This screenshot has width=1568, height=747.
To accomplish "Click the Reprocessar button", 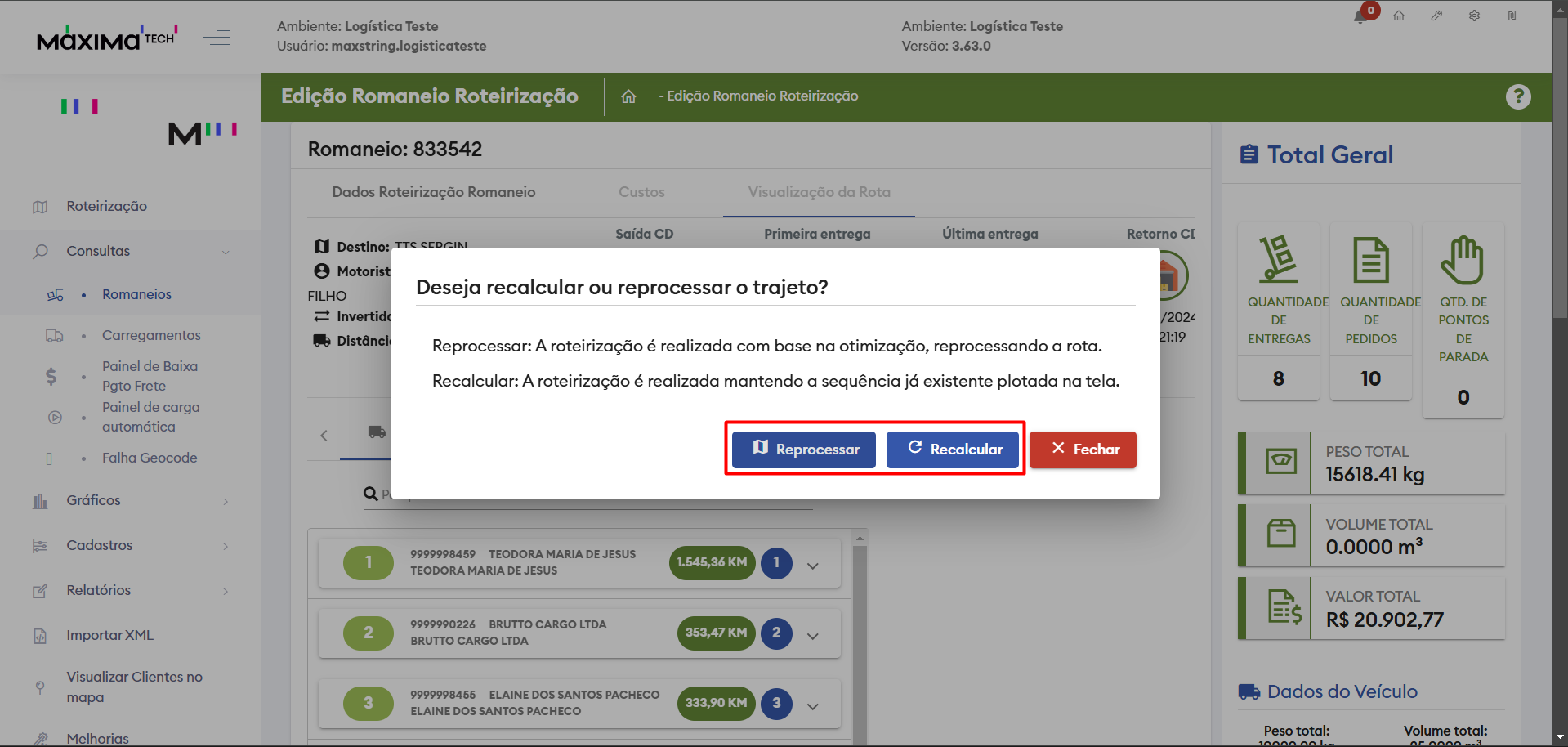I will 804,450.
